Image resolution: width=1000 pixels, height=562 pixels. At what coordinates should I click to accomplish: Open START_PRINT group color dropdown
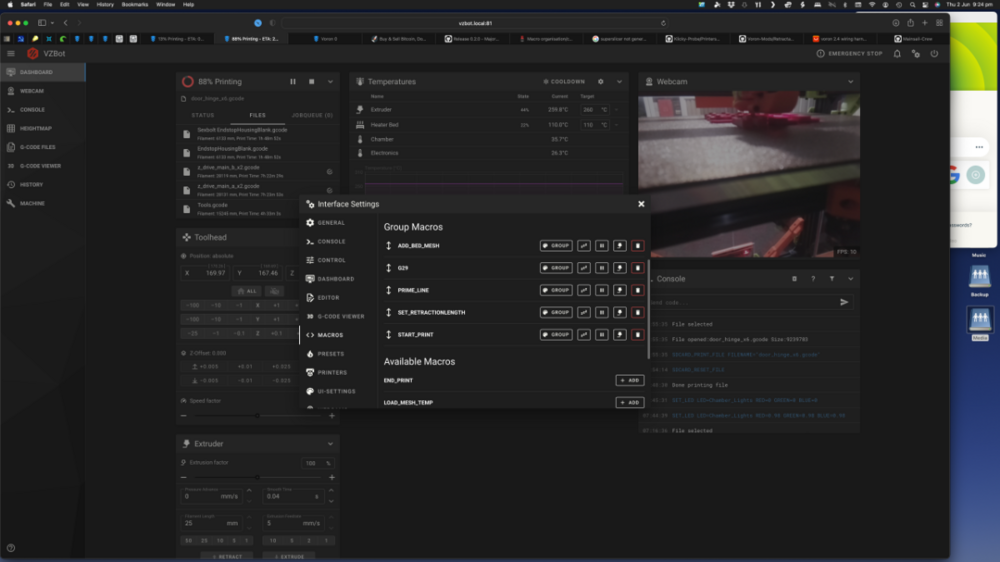(x=556, y=334)
